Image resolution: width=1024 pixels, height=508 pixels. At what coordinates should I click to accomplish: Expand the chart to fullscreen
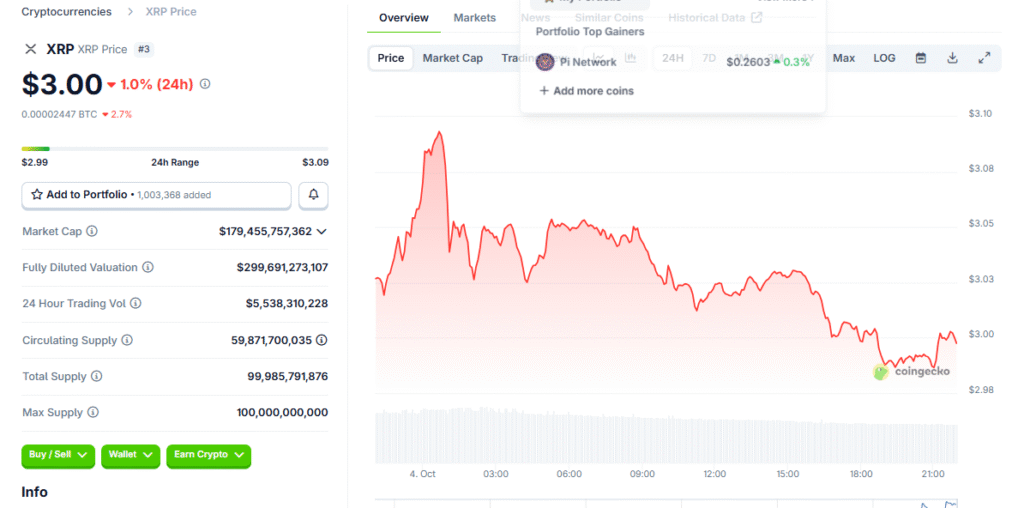pyautogui.click(x=984, y=58)
